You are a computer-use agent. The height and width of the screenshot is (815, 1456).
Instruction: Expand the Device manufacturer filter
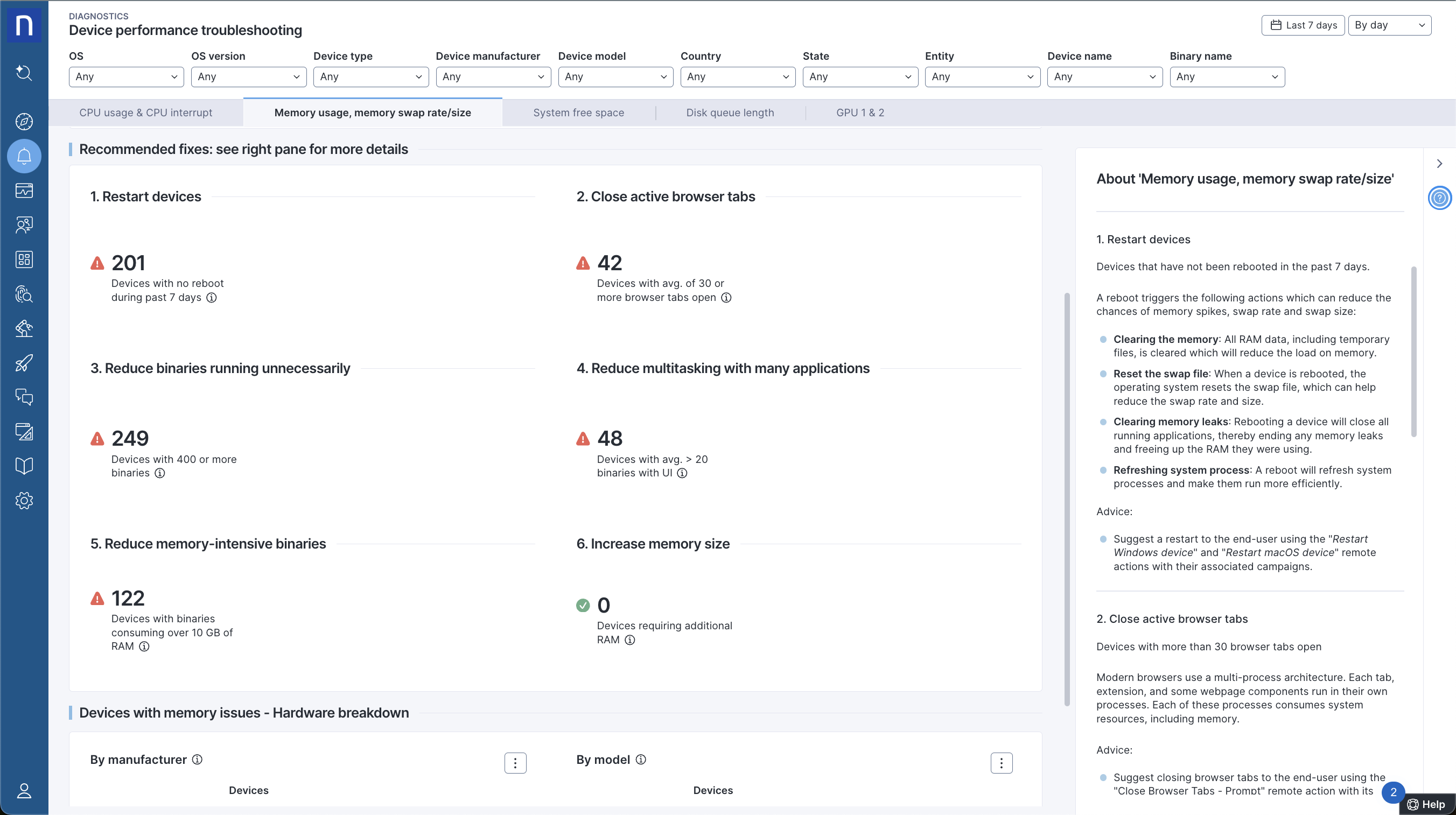pos(493,77)
